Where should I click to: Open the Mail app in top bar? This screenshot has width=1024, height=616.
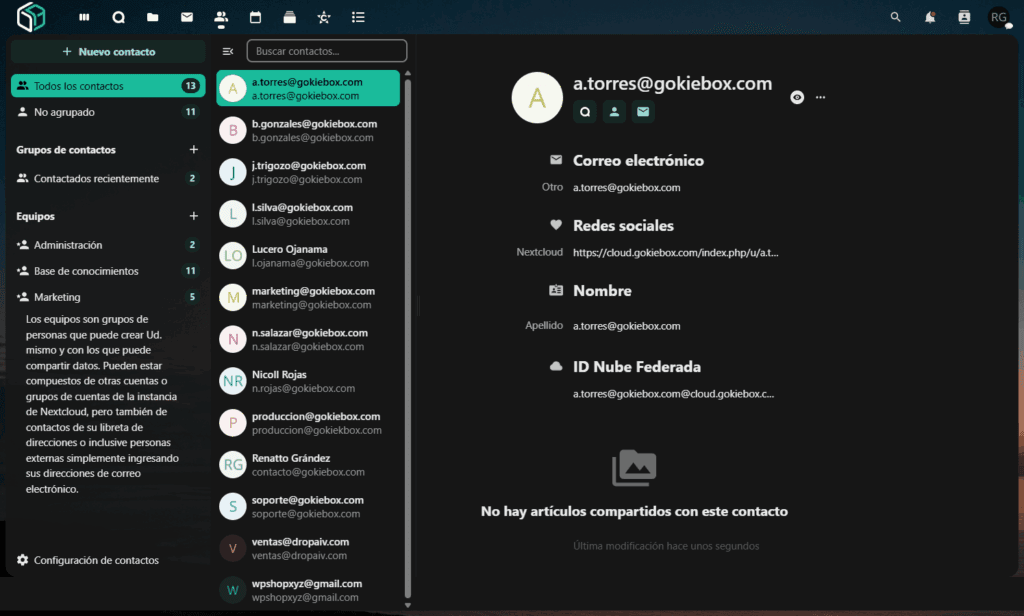coord(187,17)
